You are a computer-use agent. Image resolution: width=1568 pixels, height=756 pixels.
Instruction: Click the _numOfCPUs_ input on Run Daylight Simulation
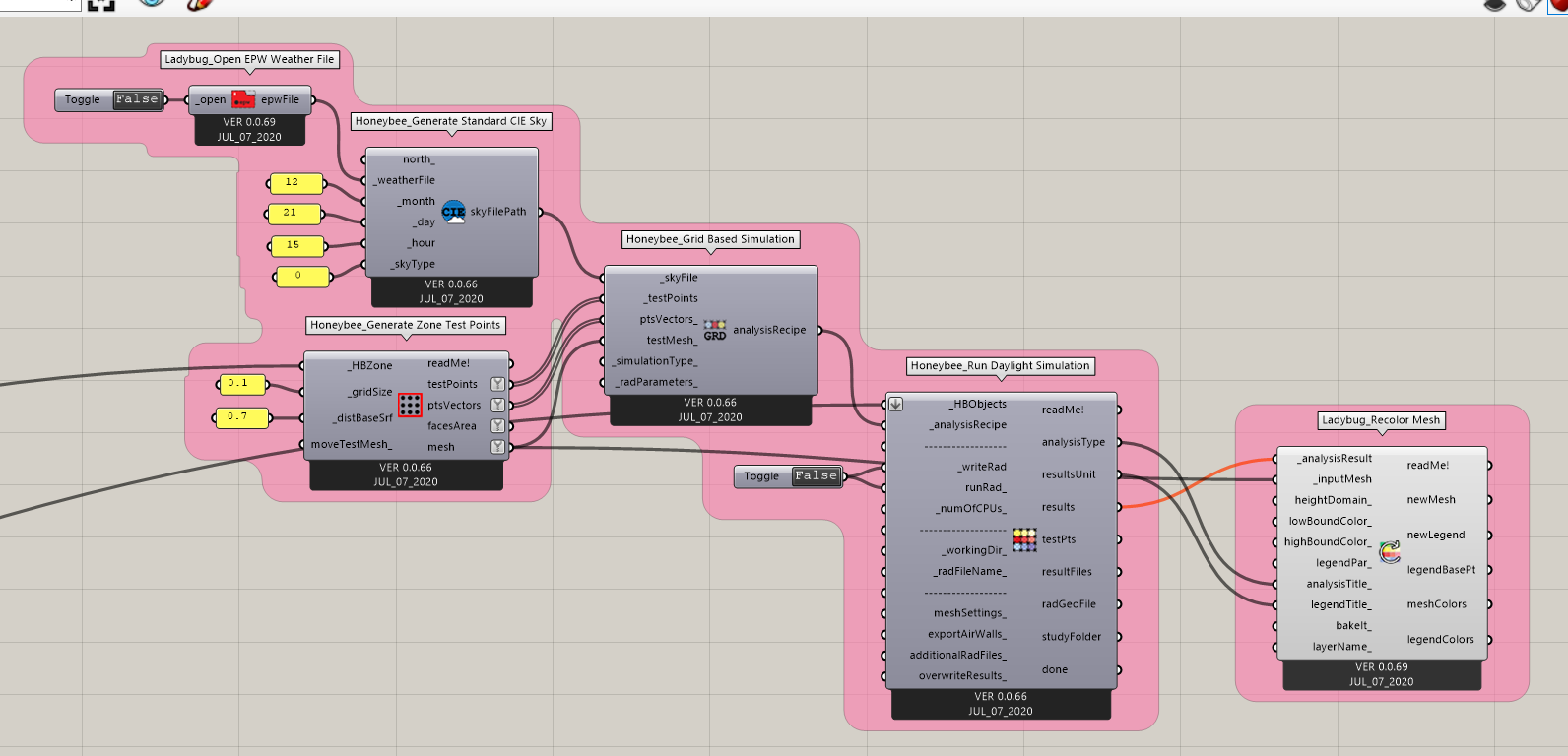point(971,509)
